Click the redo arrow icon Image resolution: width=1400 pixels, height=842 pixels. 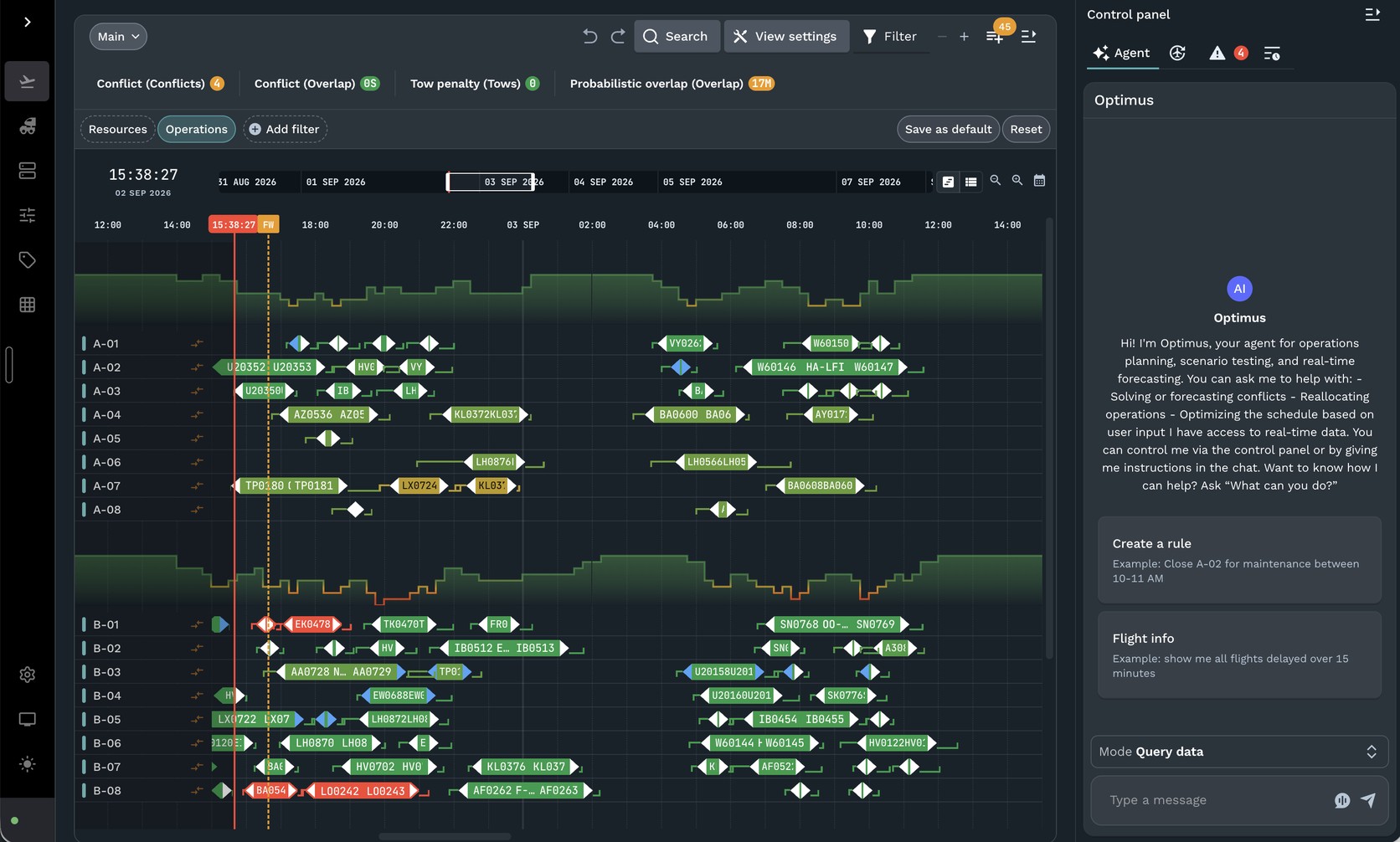(618, 36)
